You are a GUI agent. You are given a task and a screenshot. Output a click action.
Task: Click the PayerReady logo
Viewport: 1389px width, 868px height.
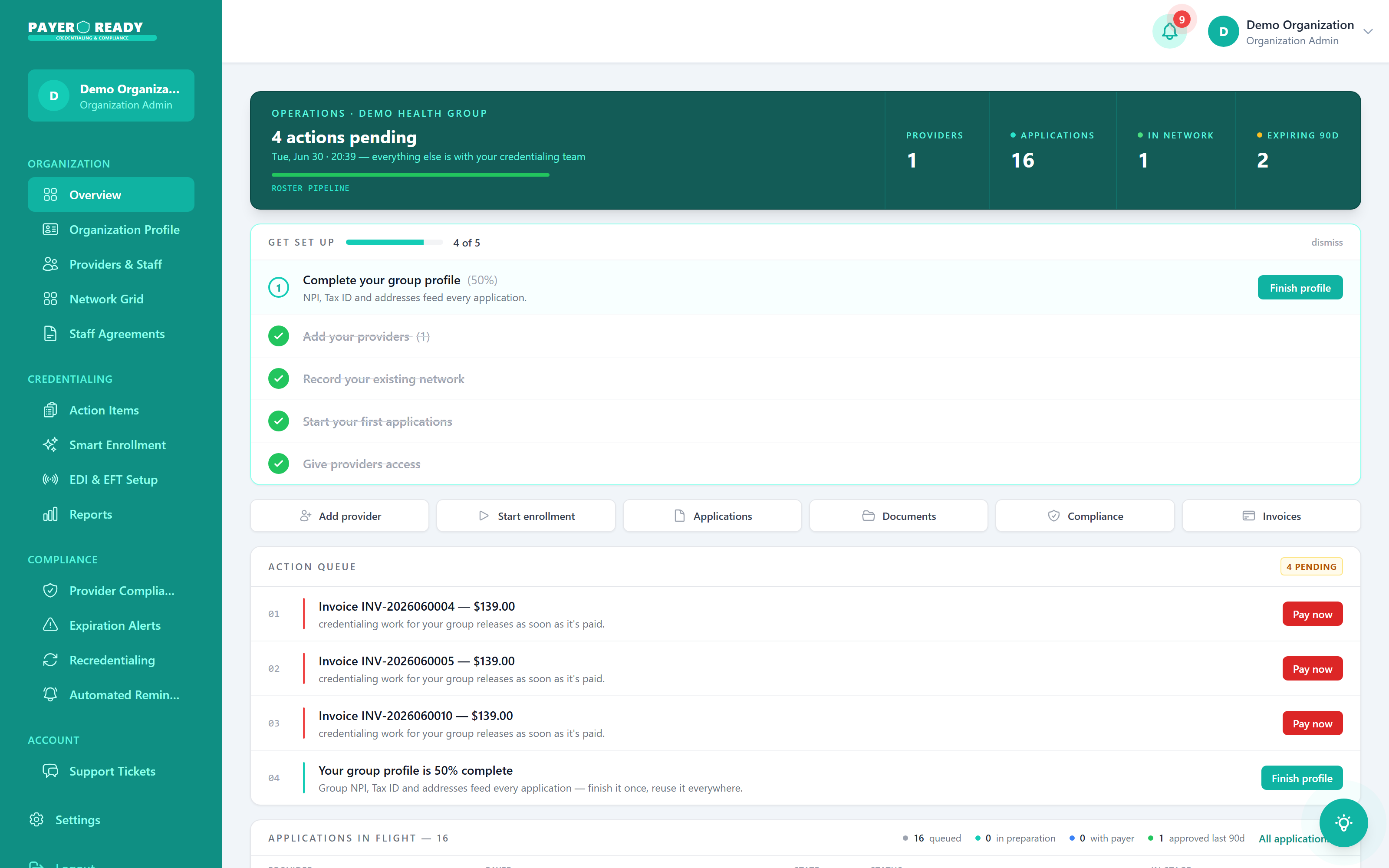[92, 30]
